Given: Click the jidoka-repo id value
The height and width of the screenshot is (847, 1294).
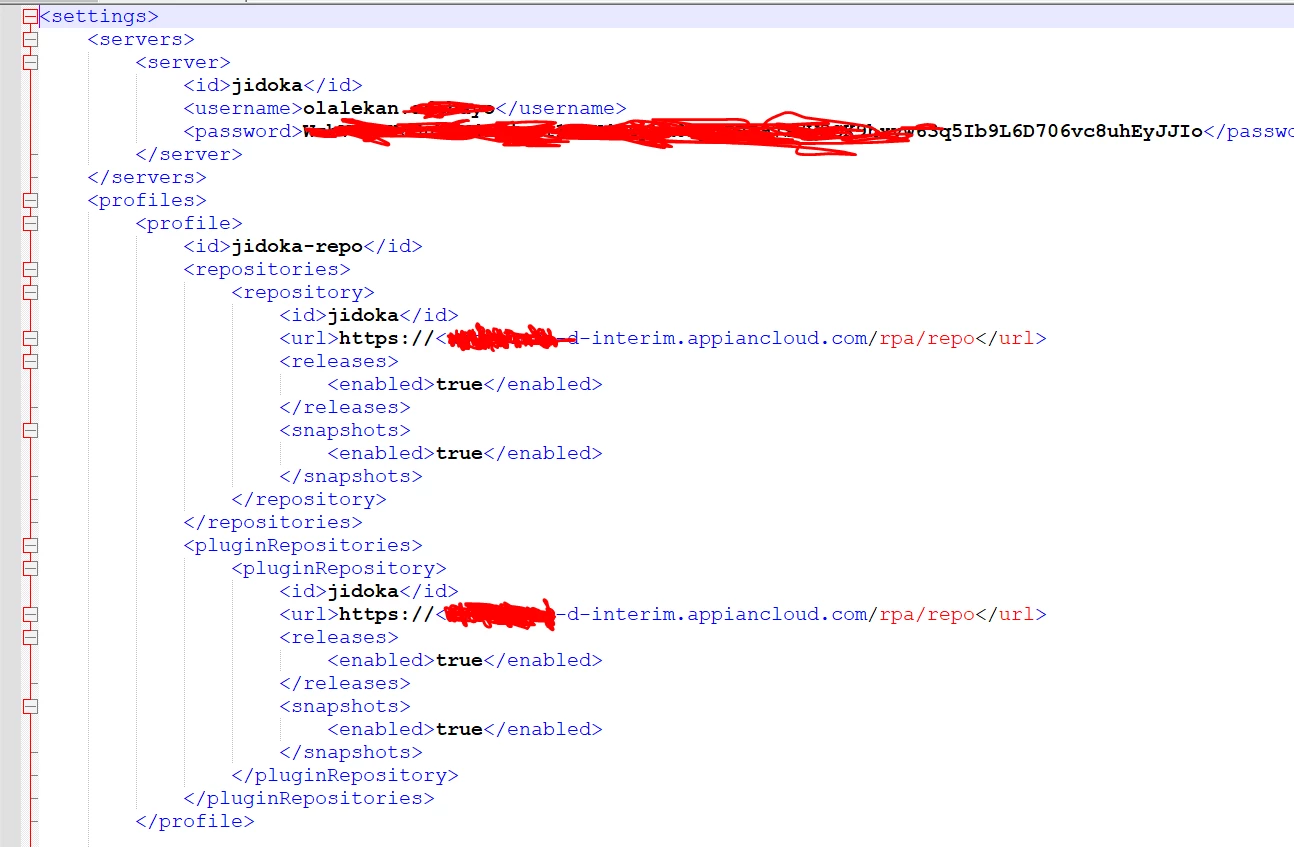Looking at the screenshot, I should pyautogui.click(x=297, y=246).
